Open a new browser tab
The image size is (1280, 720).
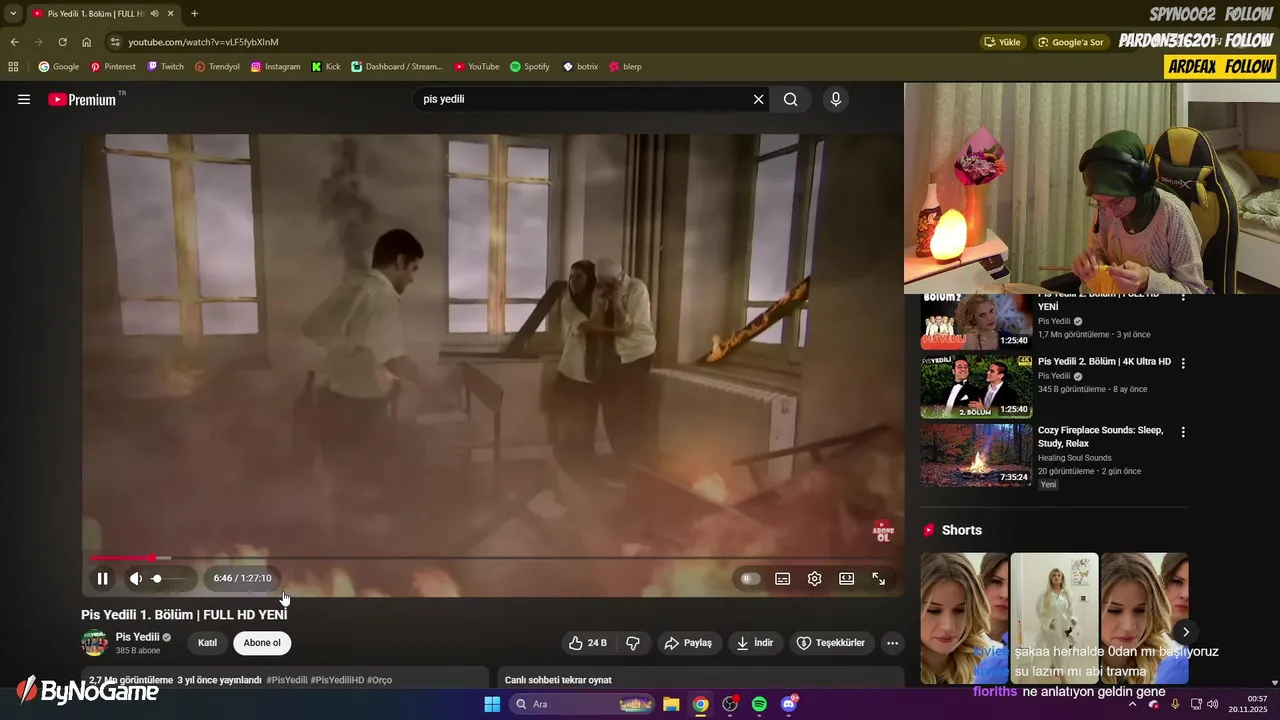[194, 13]
